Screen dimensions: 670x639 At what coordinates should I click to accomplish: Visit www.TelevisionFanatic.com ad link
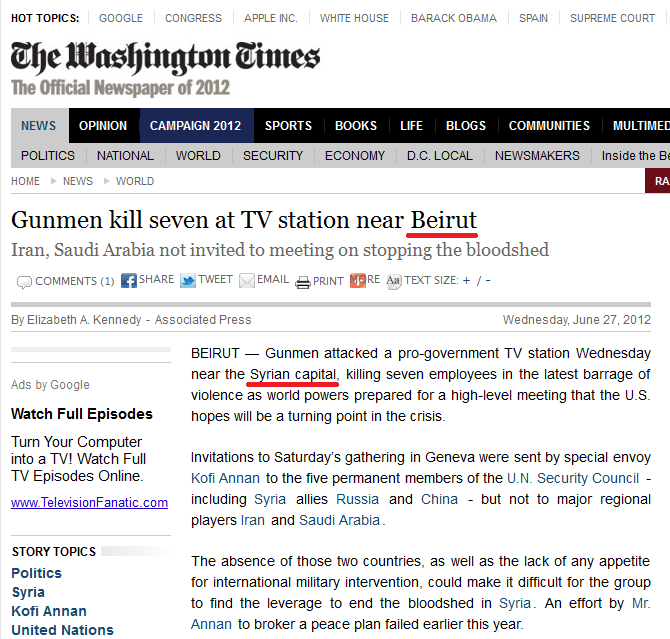click(90, 503)
